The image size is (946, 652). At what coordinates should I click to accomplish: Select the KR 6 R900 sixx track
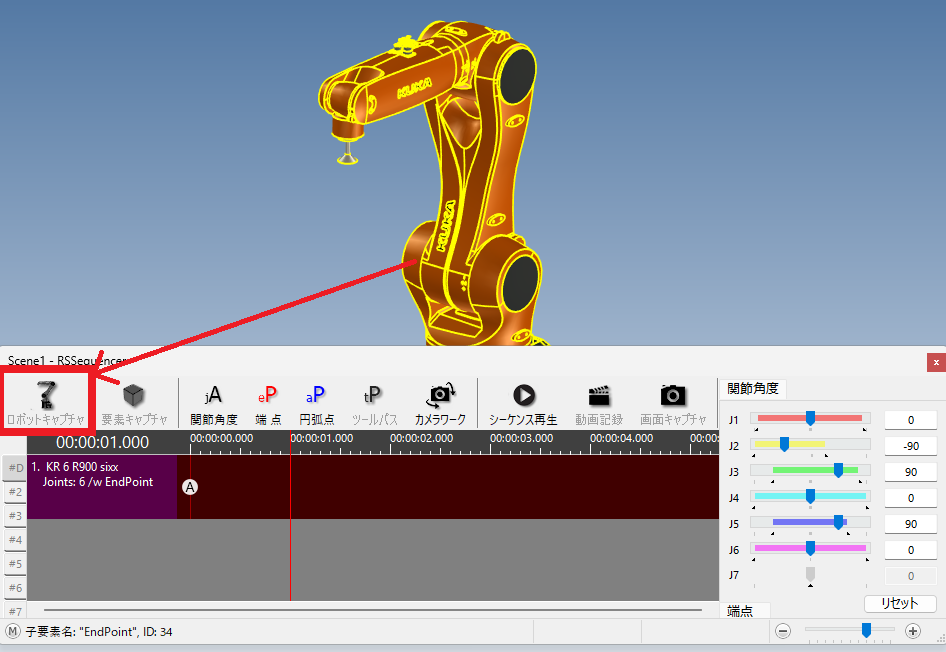(102, 487)
